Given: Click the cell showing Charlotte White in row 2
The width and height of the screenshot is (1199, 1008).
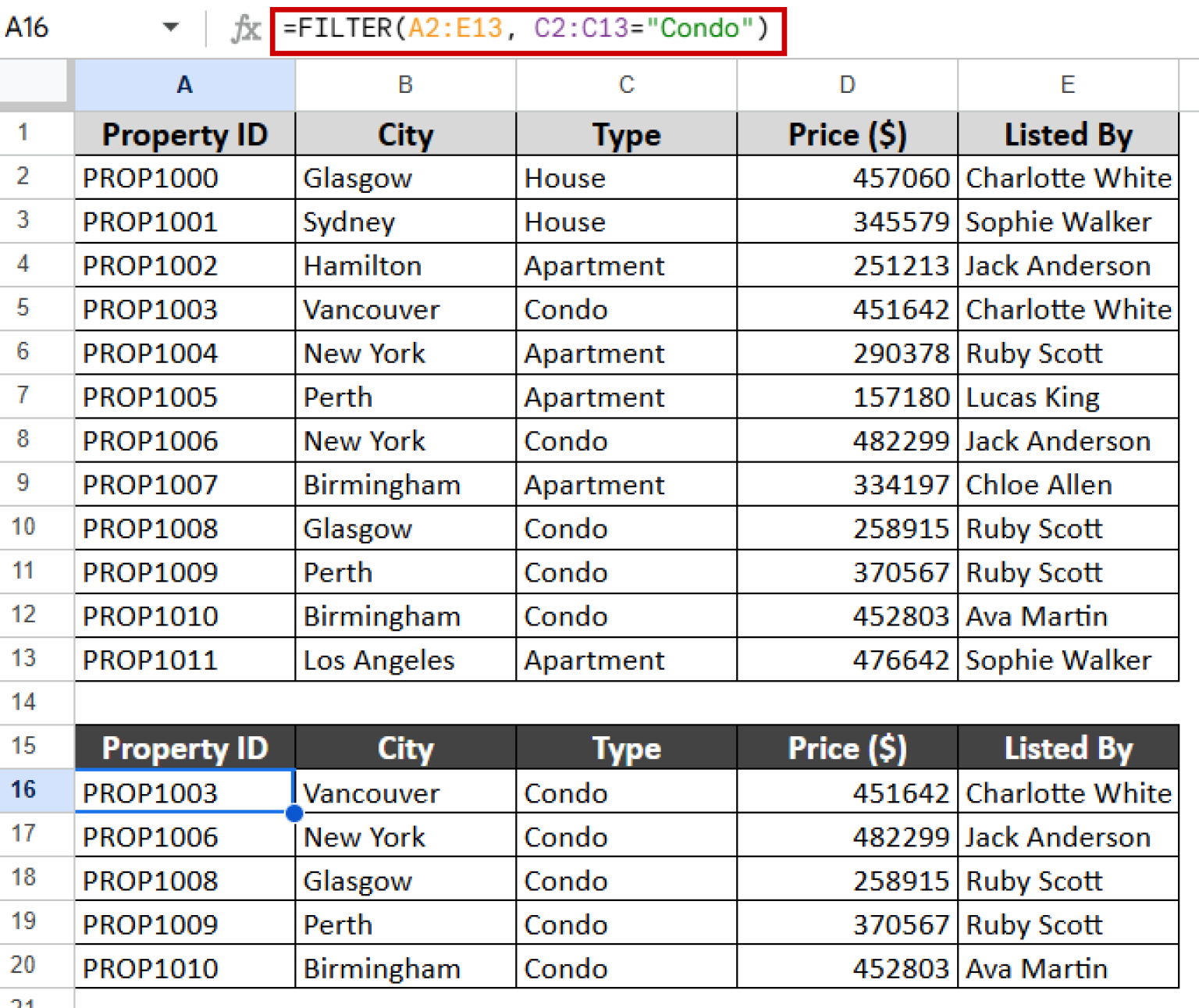Looking at the screenshot, I should click(1067, 177).
